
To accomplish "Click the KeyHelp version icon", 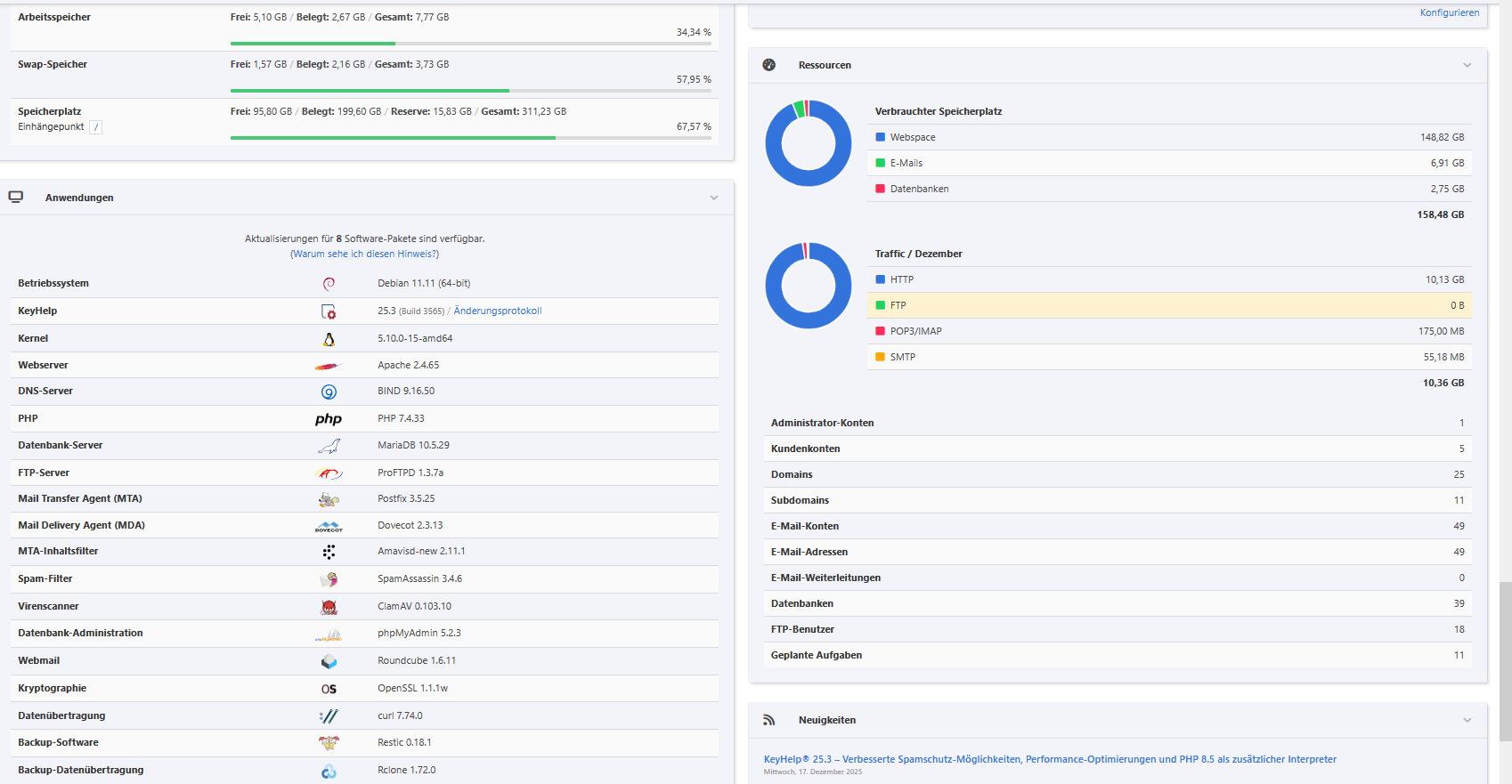I will (x=329, y=311).
